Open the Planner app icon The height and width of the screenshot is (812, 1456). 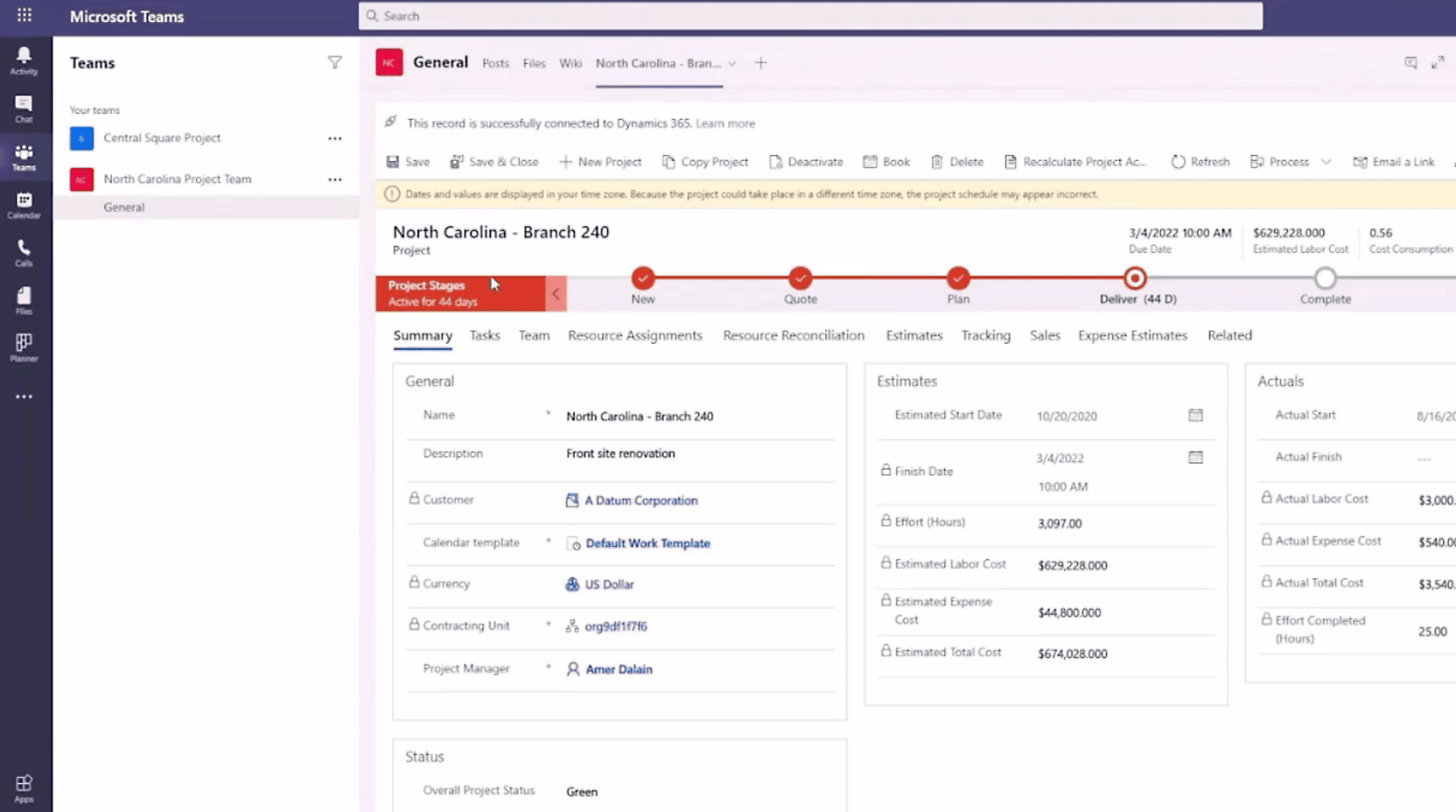click(x=23, y=346)
